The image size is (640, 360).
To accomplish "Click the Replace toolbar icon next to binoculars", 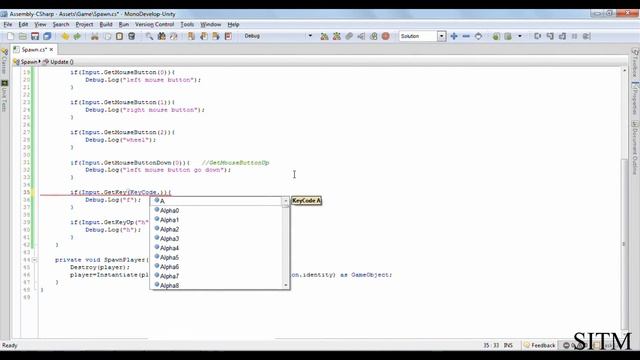I will tap(174, 36).
